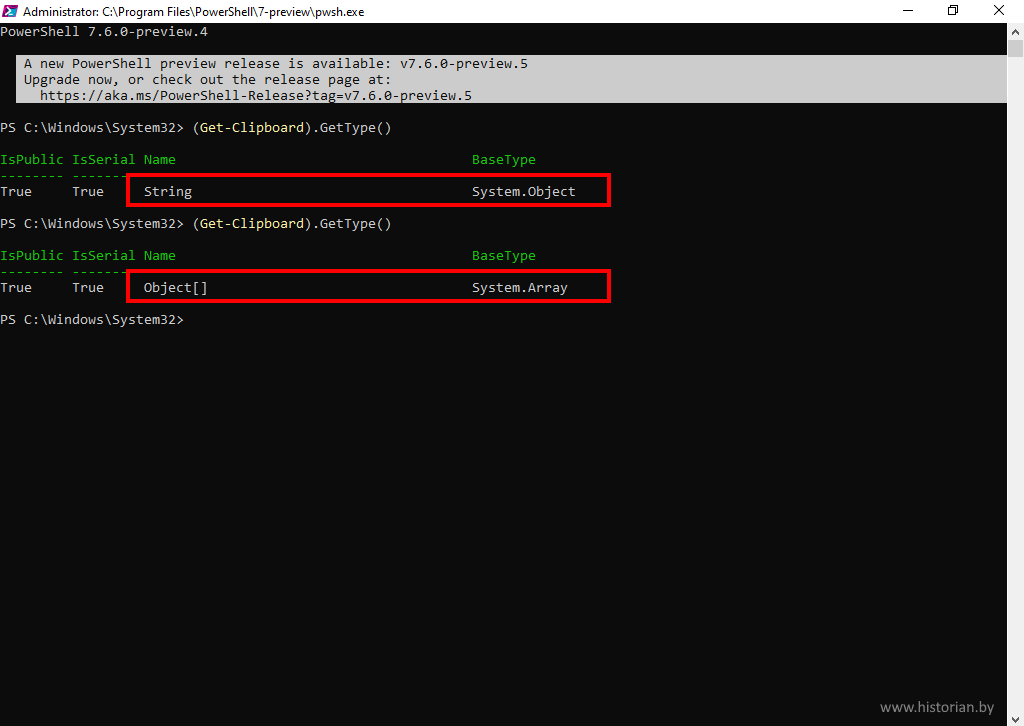Minimize the PowerShell window
Viewport: 1024px width, 726px height.
click(907, 11)
